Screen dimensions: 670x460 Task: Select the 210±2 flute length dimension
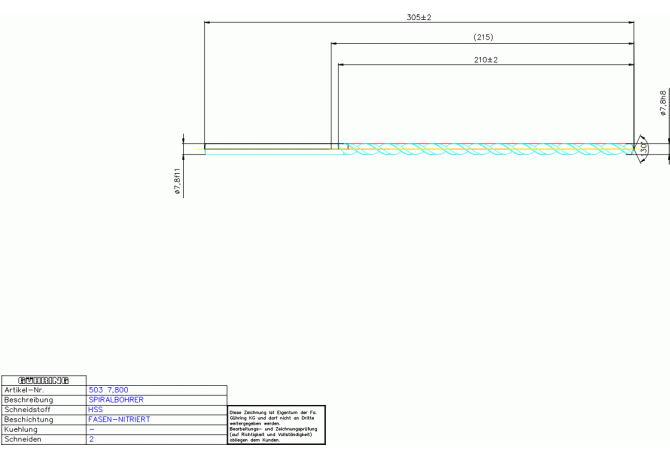coord(485,60)
